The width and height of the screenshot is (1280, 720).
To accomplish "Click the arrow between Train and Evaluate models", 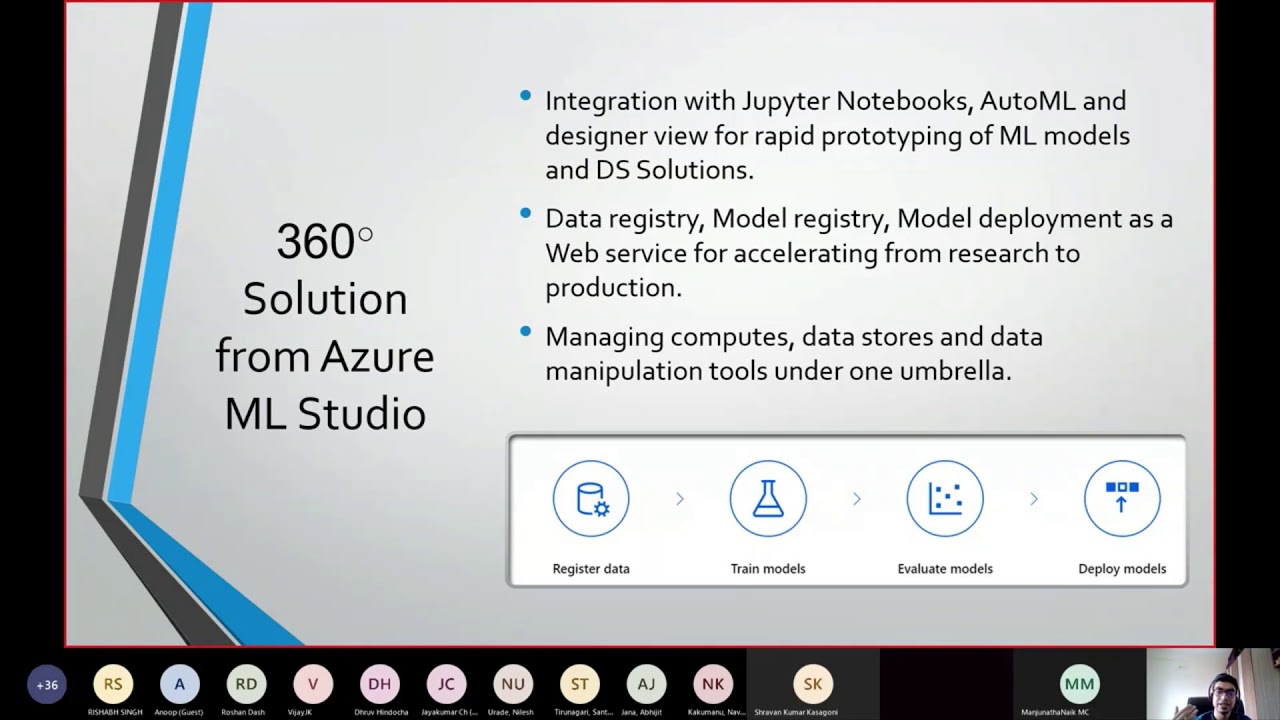I will coord(857,498).
